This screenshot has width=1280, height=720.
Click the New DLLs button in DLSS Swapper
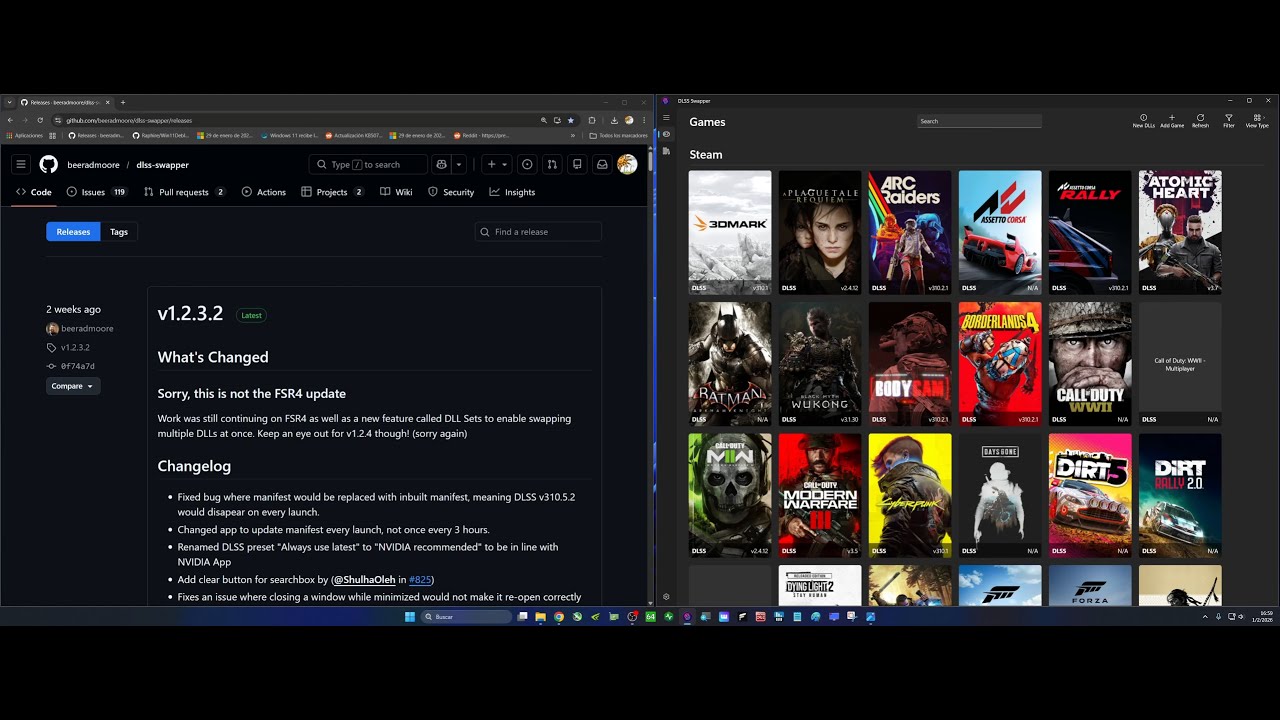(x=1144, y=121)
